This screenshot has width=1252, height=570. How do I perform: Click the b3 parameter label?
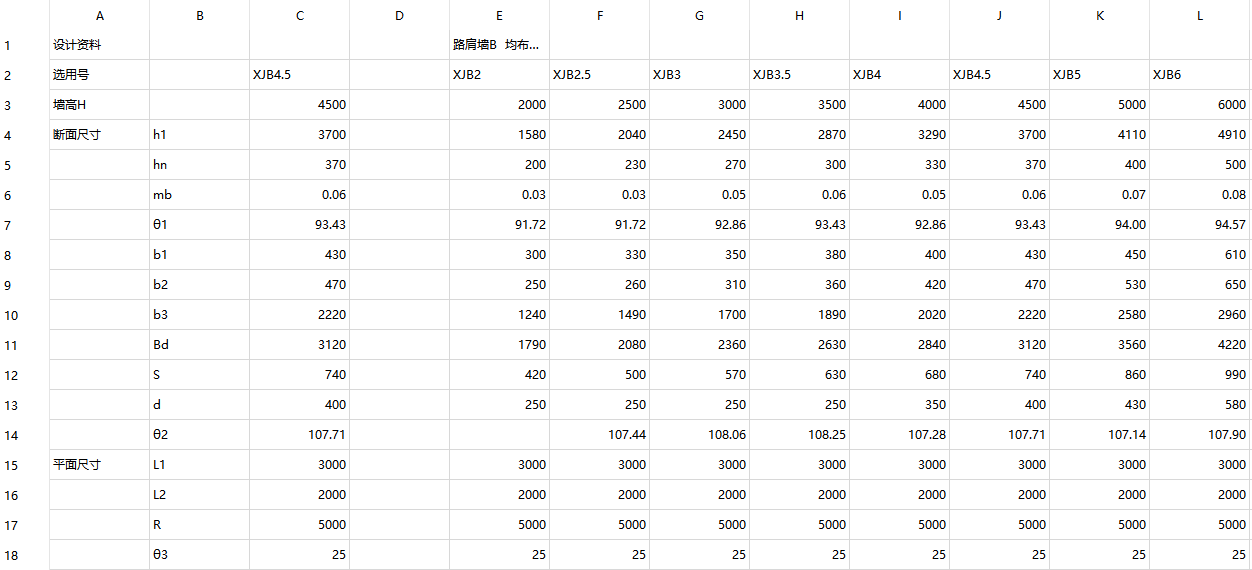[199, 315]
